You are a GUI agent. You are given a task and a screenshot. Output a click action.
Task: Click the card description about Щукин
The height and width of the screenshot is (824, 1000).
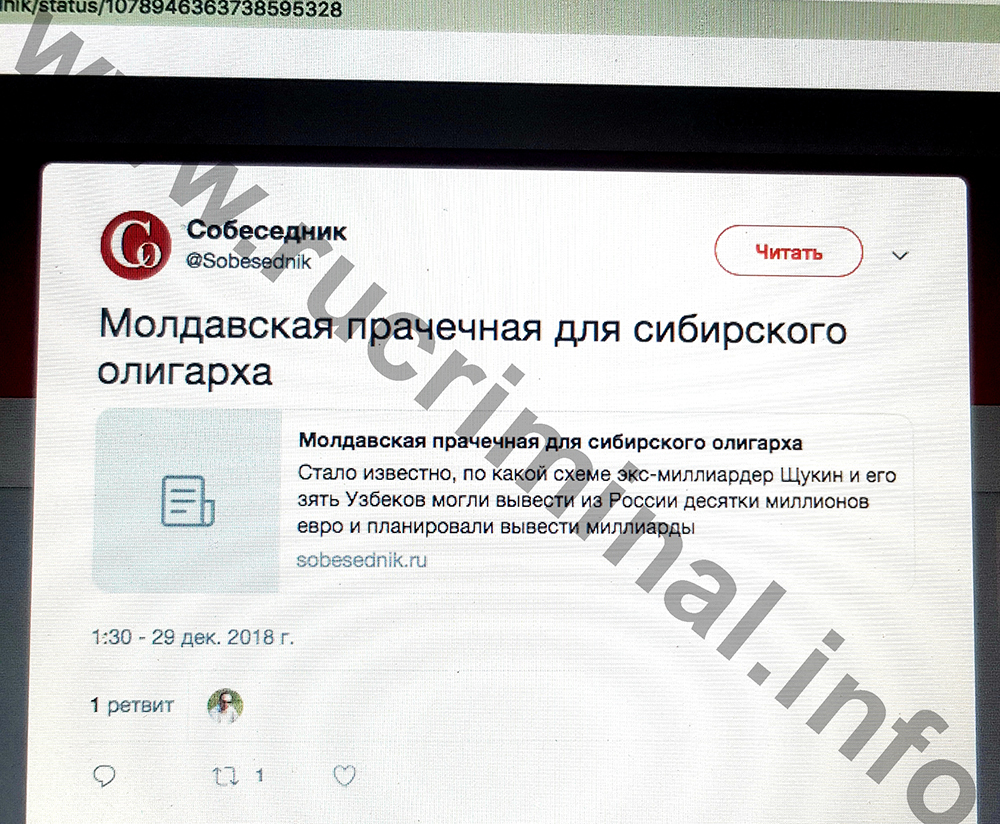coord(597,501)
